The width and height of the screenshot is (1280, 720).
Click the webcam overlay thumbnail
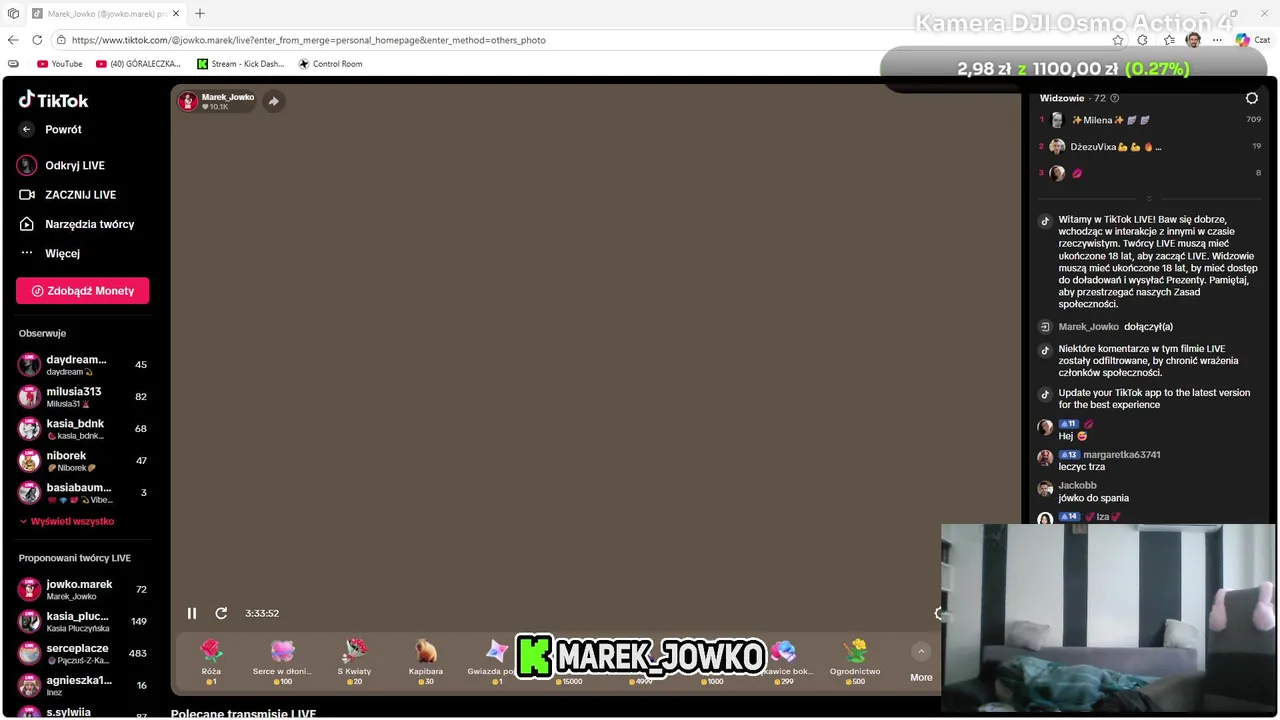[1109, 618]
